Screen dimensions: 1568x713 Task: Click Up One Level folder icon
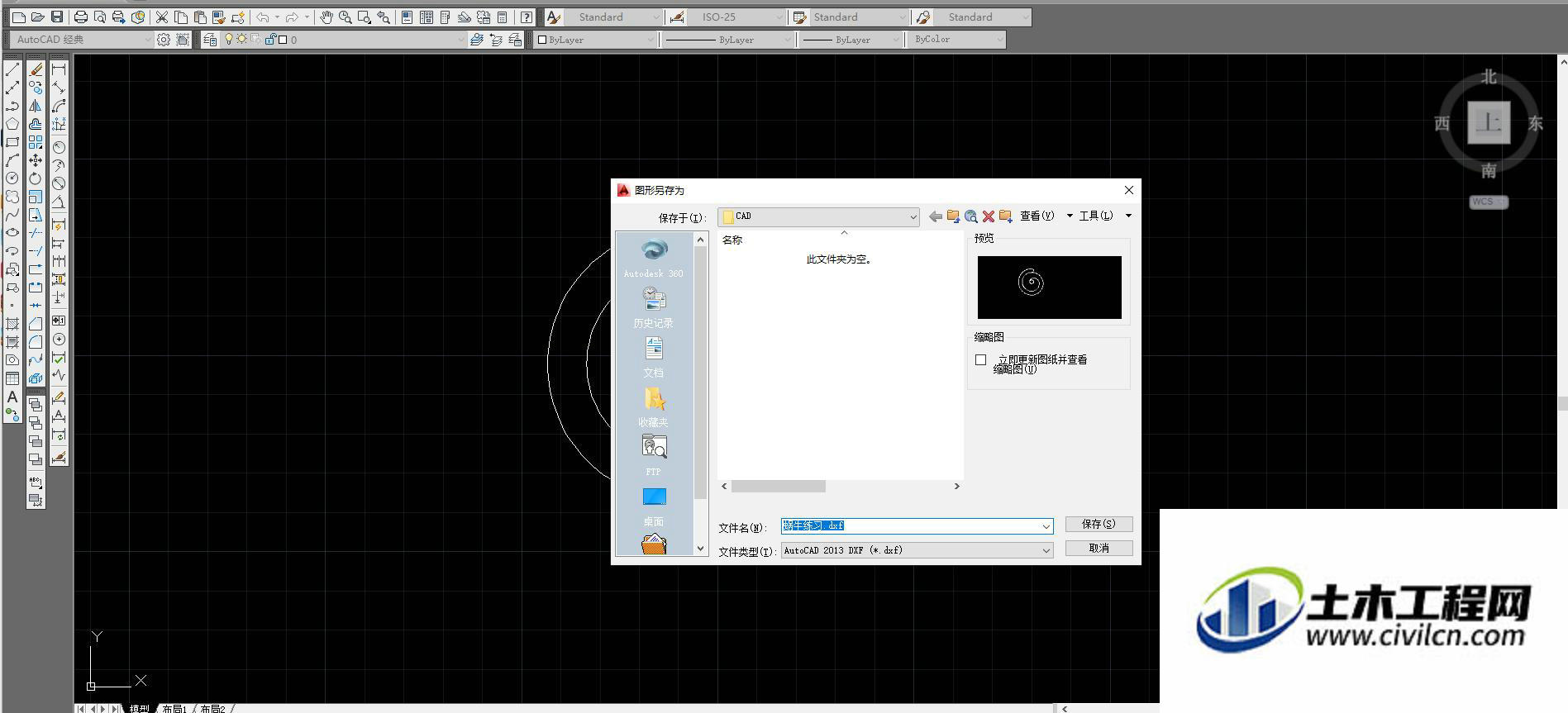(x=953, y=216)
